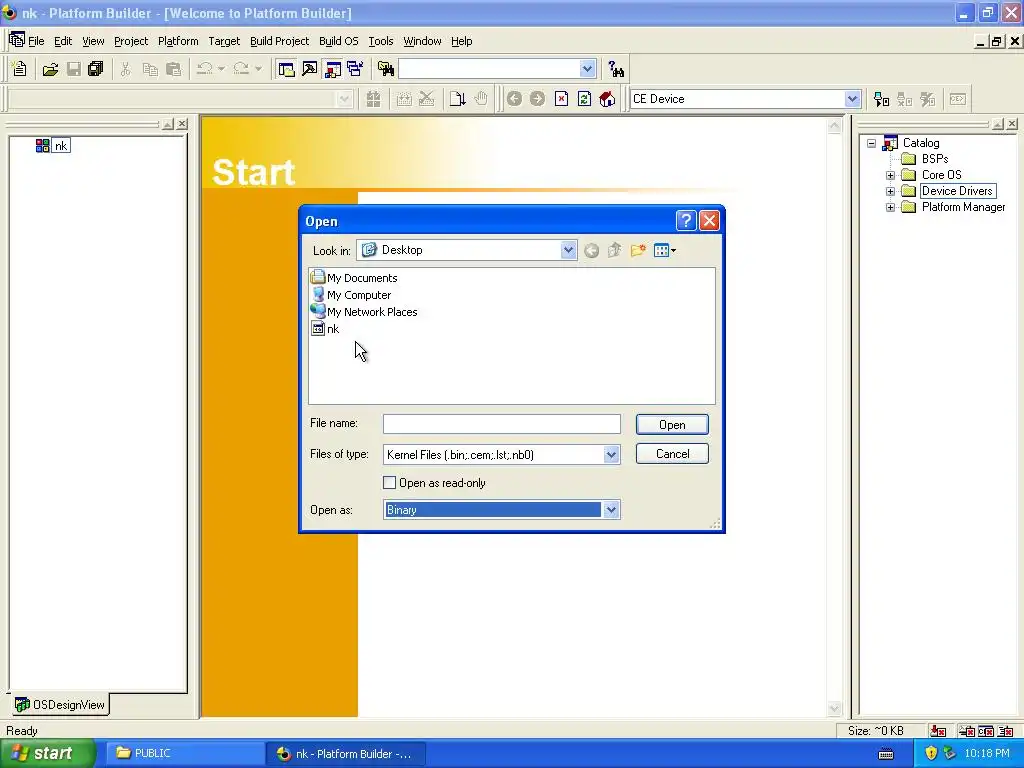1024x768 pixels.
Task: Open the Target menu
Action: pos(224,41)
